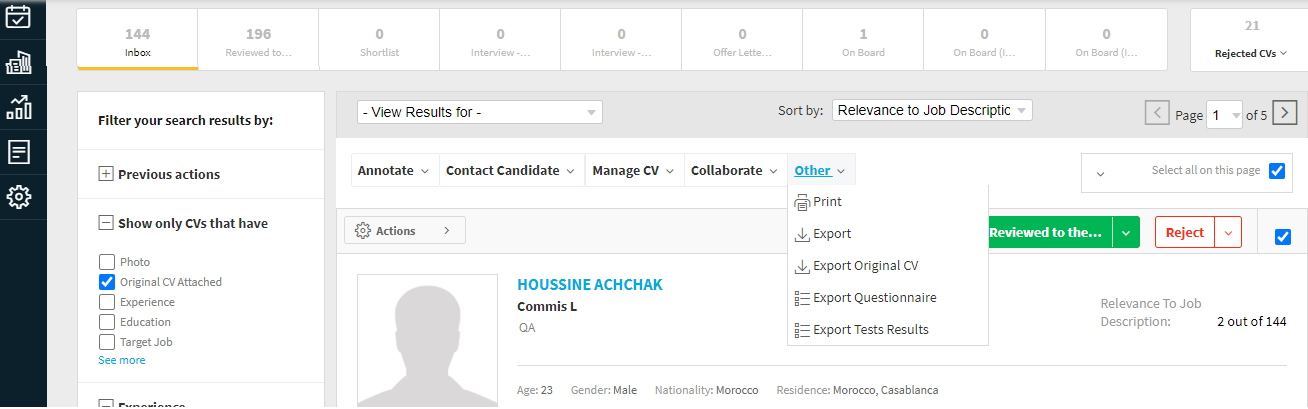Uncheck Original CV Attached filter
The width and height of the screenshot is (1308, 409).
pyautogui.click(x=107, y=282)
